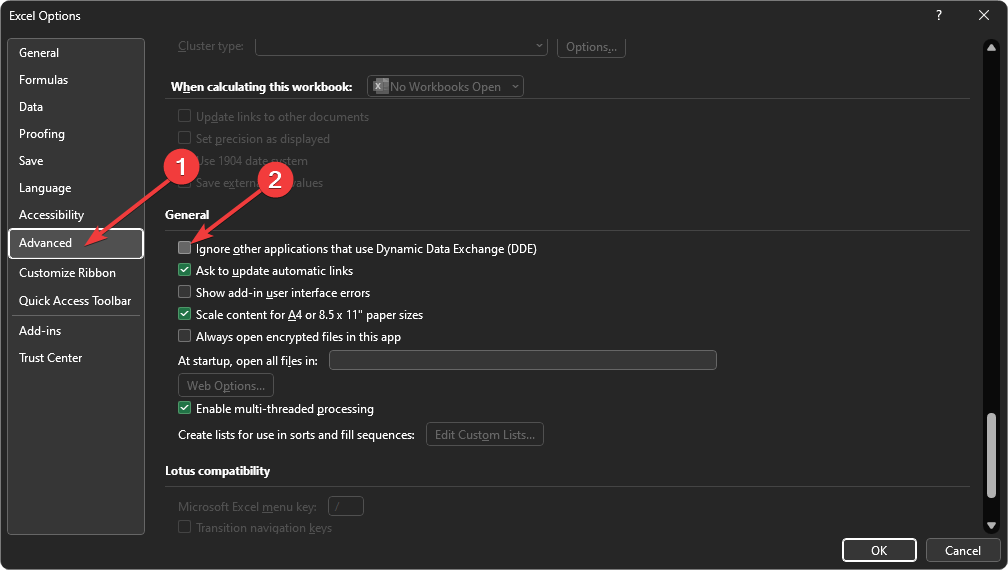Click the cluster Options... button

(591, 47)
